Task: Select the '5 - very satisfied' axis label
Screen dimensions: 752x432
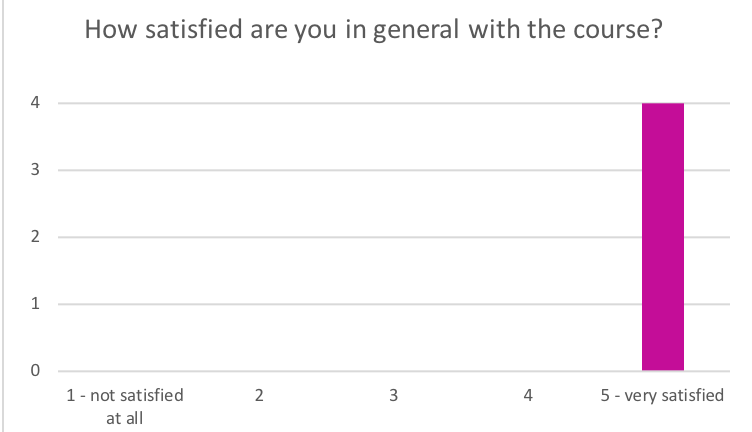Action: tap(662, 396)
